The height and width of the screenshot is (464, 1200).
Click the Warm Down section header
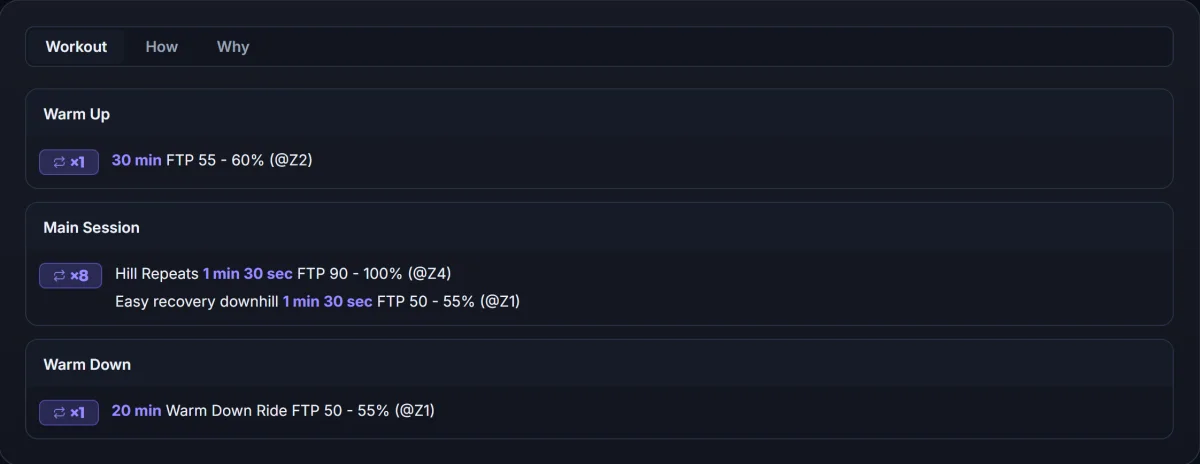[87, 365]
